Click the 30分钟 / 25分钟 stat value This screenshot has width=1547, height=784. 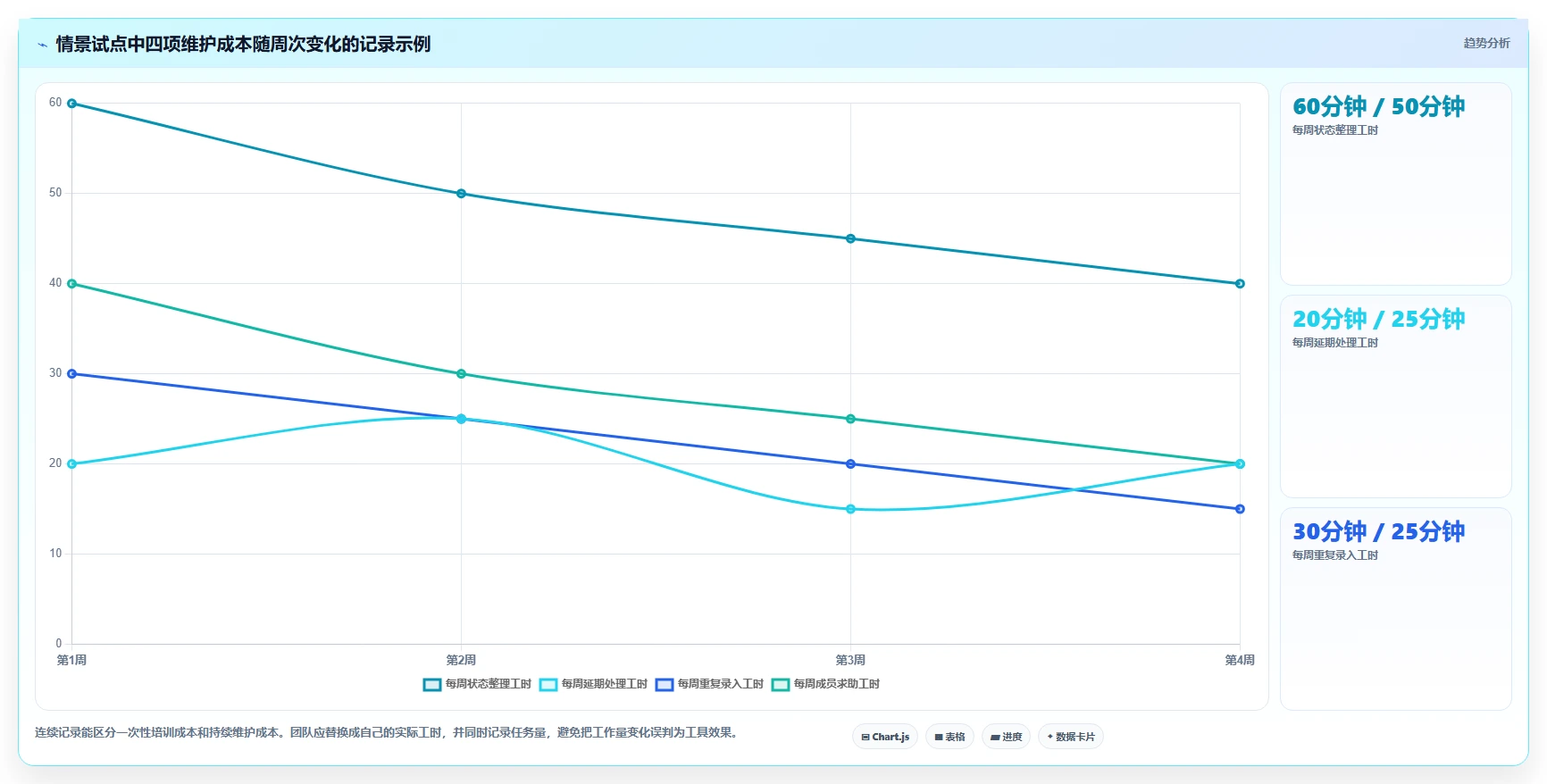[1378, 531]
